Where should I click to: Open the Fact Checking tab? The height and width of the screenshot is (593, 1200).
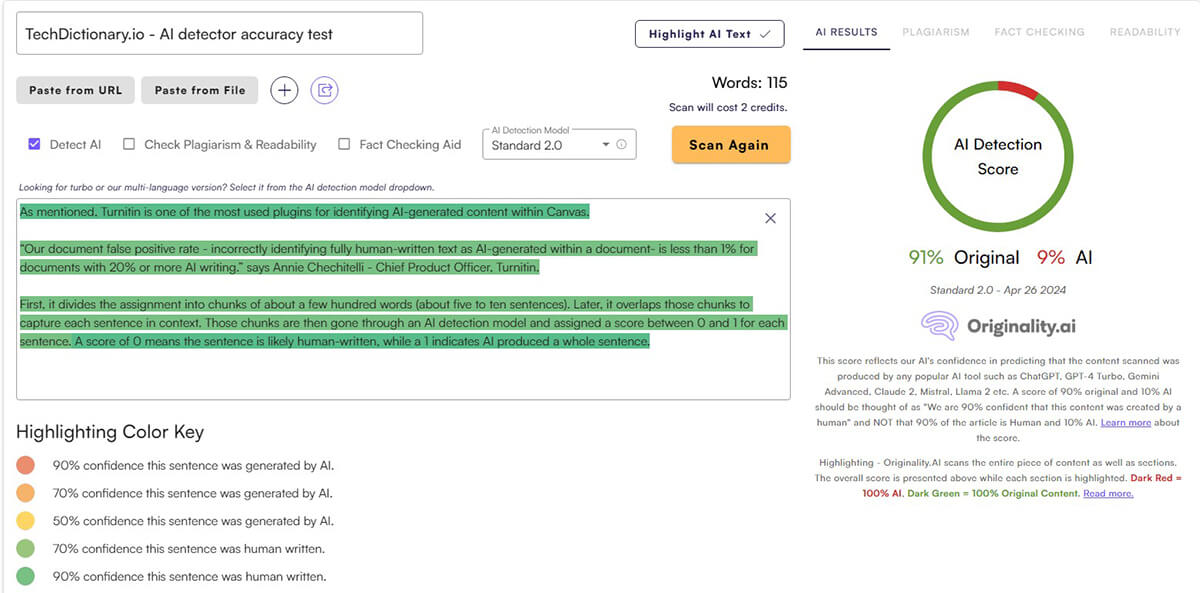pyautogui.click(x=1039, y=32)
